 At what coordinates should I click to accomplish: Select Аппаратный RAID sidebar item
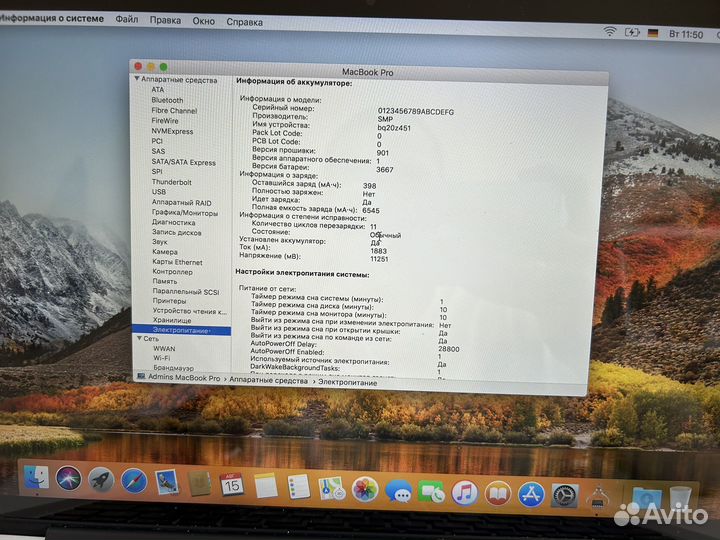point(182,202)
